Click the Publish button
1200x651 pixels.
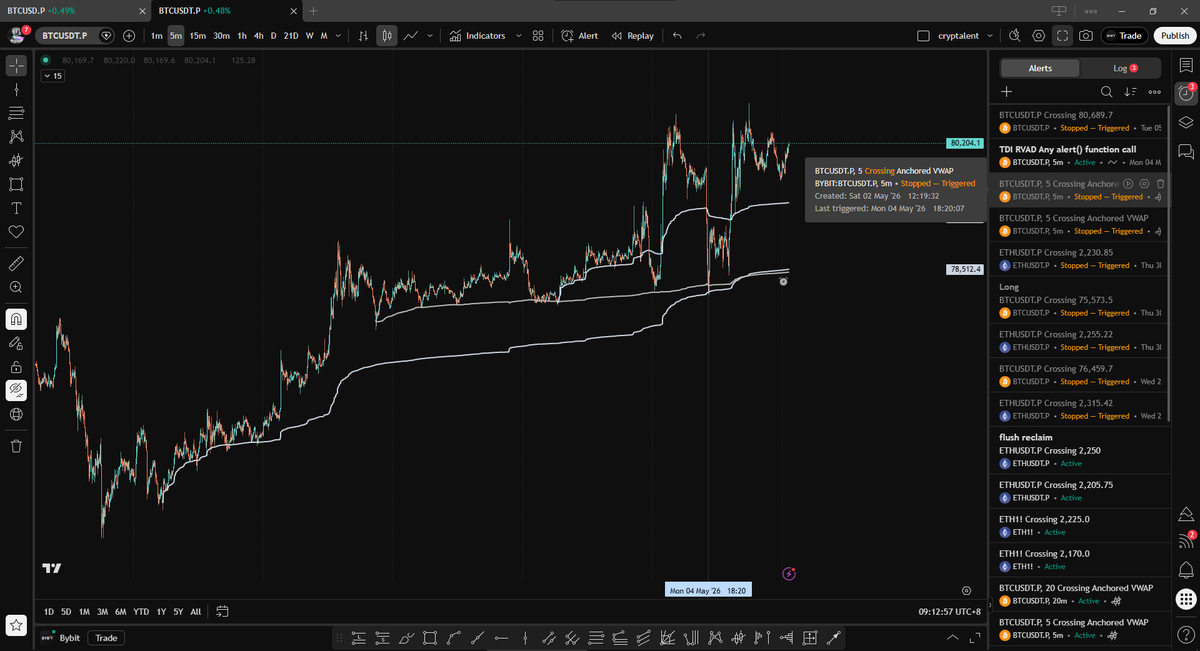point(1175,35)
